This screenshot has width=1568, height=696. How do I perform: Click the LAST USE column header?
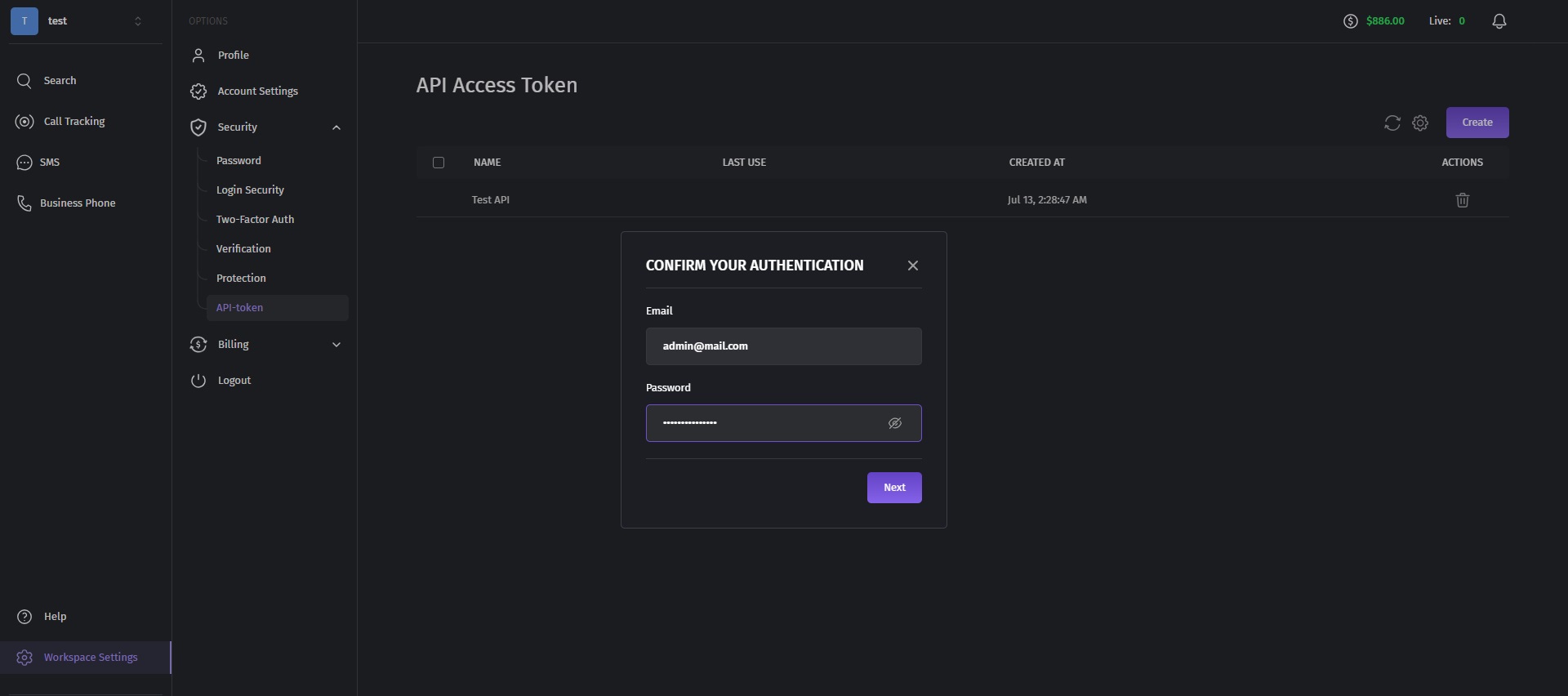click(744, 163)
